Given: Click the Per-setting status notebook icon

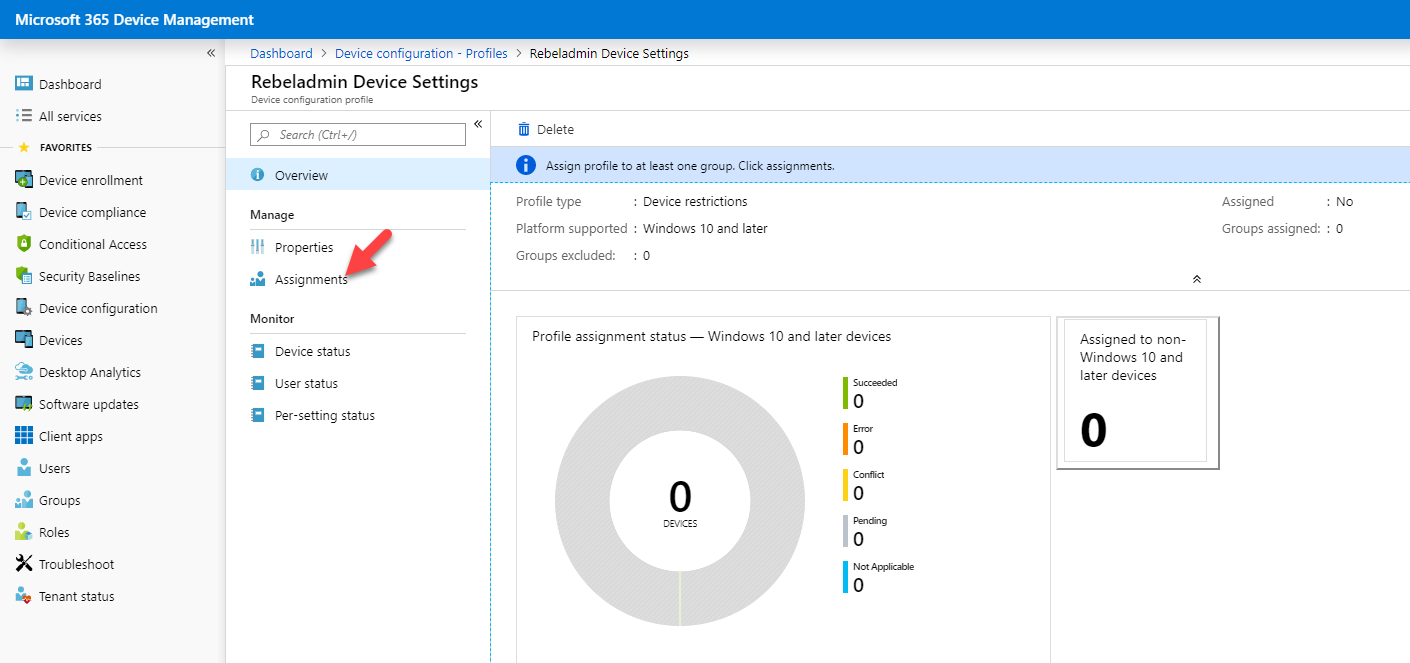Looking at the screenshot, I should coord(257,415).
